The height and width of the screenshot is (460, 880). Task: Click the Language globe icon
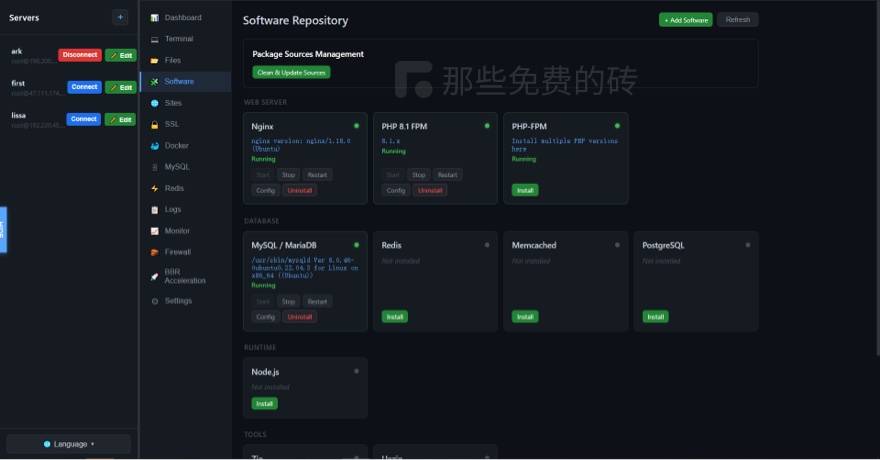click(x=47, y=444)
